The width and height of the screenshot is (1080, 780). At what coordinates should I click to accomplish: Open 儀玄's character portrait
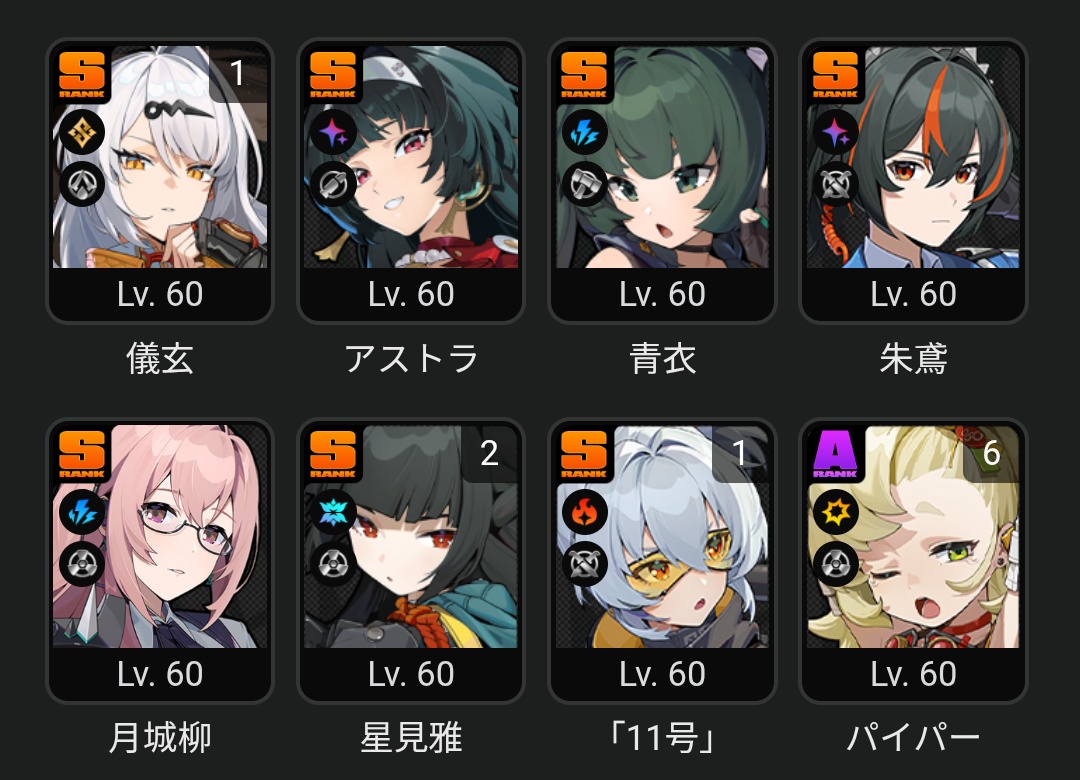(160, 157)
